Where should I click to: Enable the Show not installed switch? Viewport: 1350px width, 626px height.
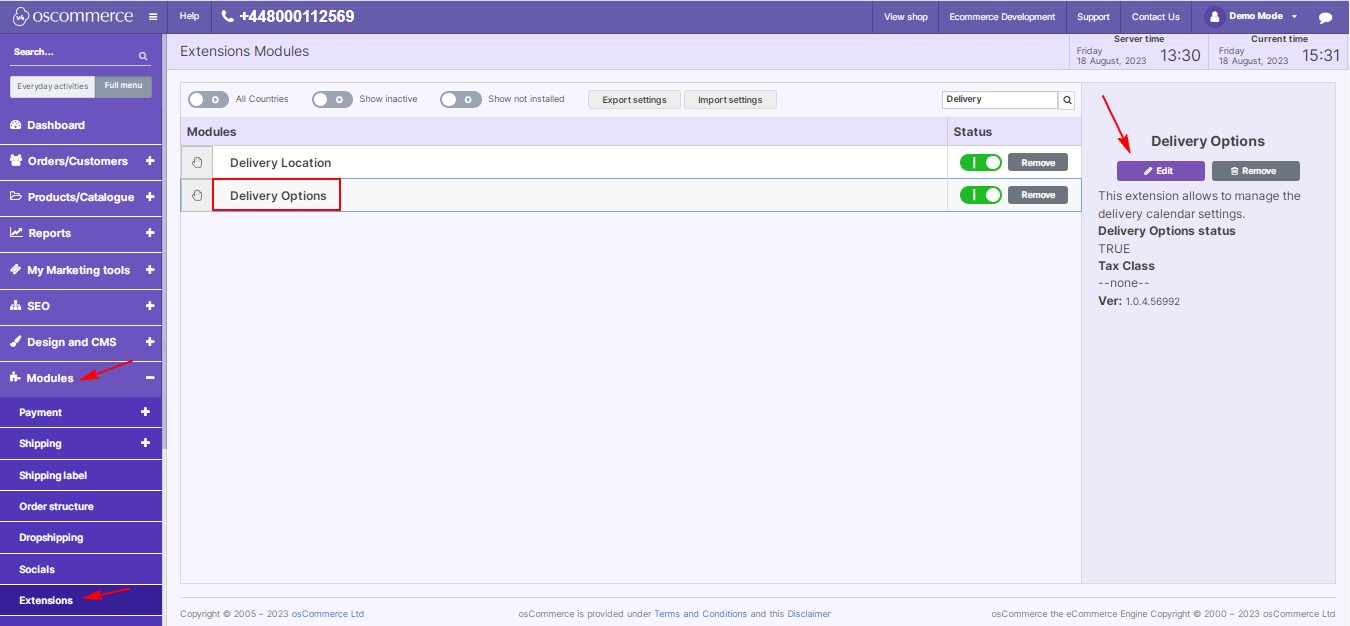pos(461,99)
